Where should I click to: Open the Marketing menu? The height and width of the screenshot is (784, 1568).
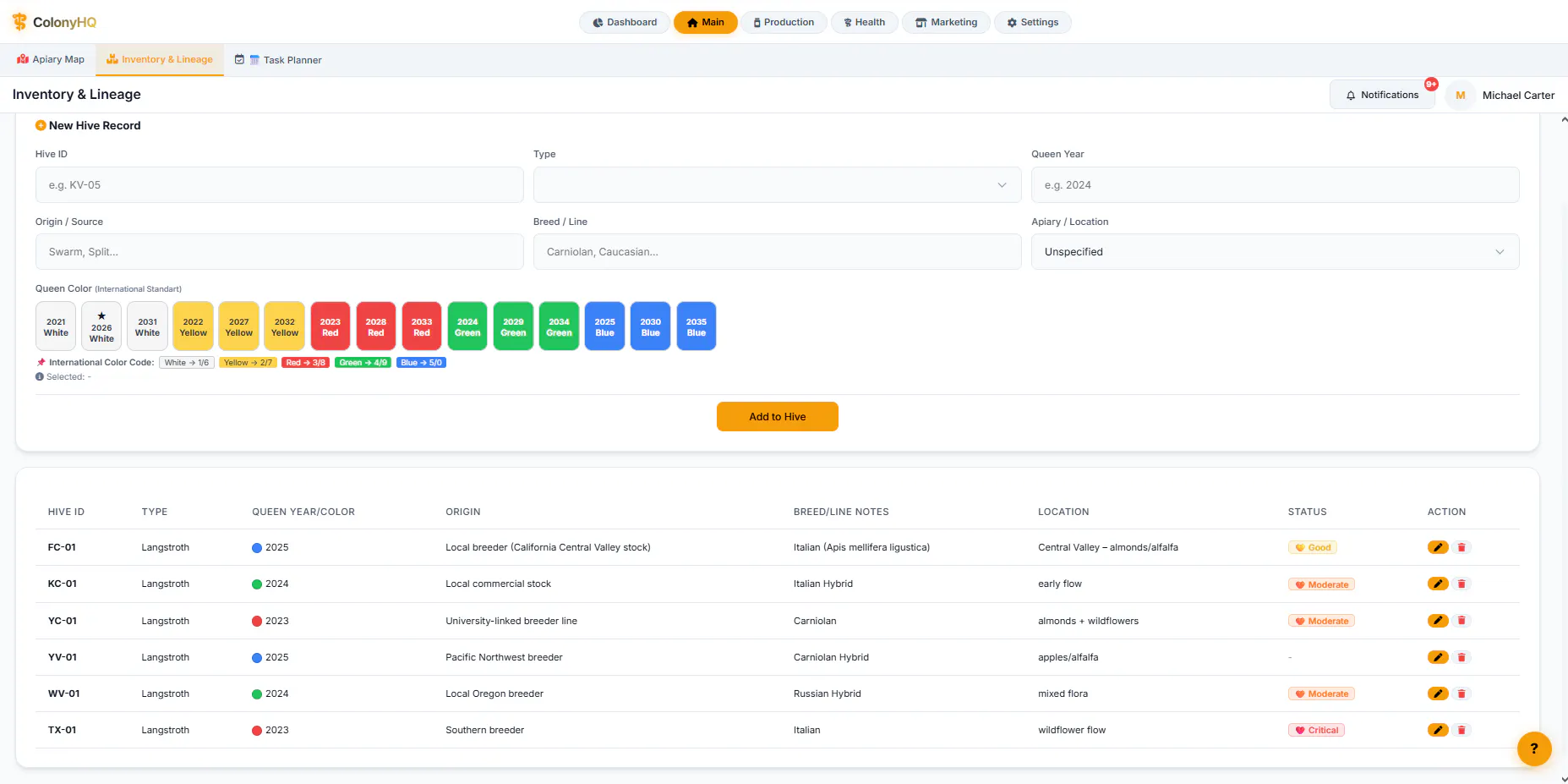coord(946,23)
